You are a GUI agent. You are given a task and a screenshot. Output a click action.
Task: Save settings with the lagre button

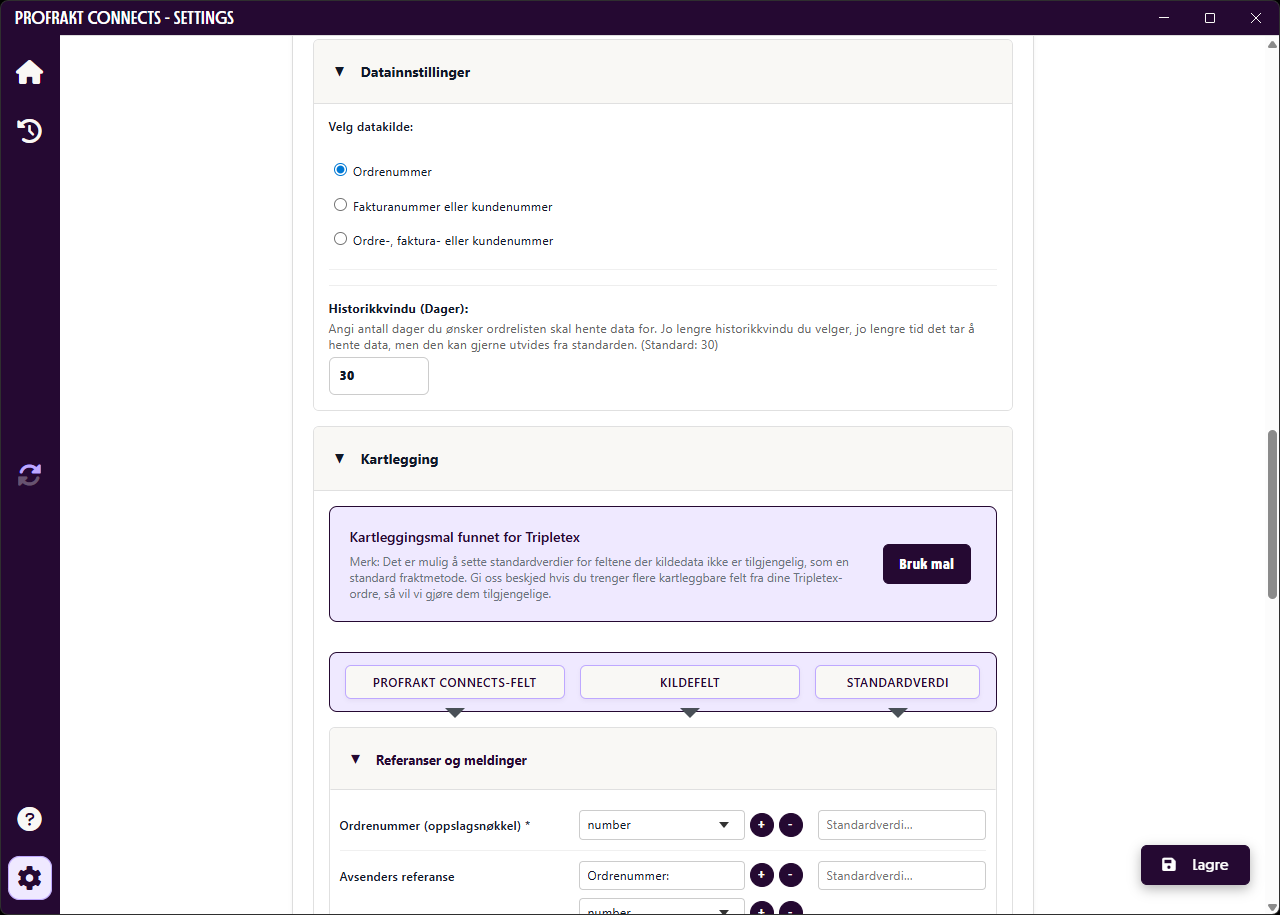1196,865
